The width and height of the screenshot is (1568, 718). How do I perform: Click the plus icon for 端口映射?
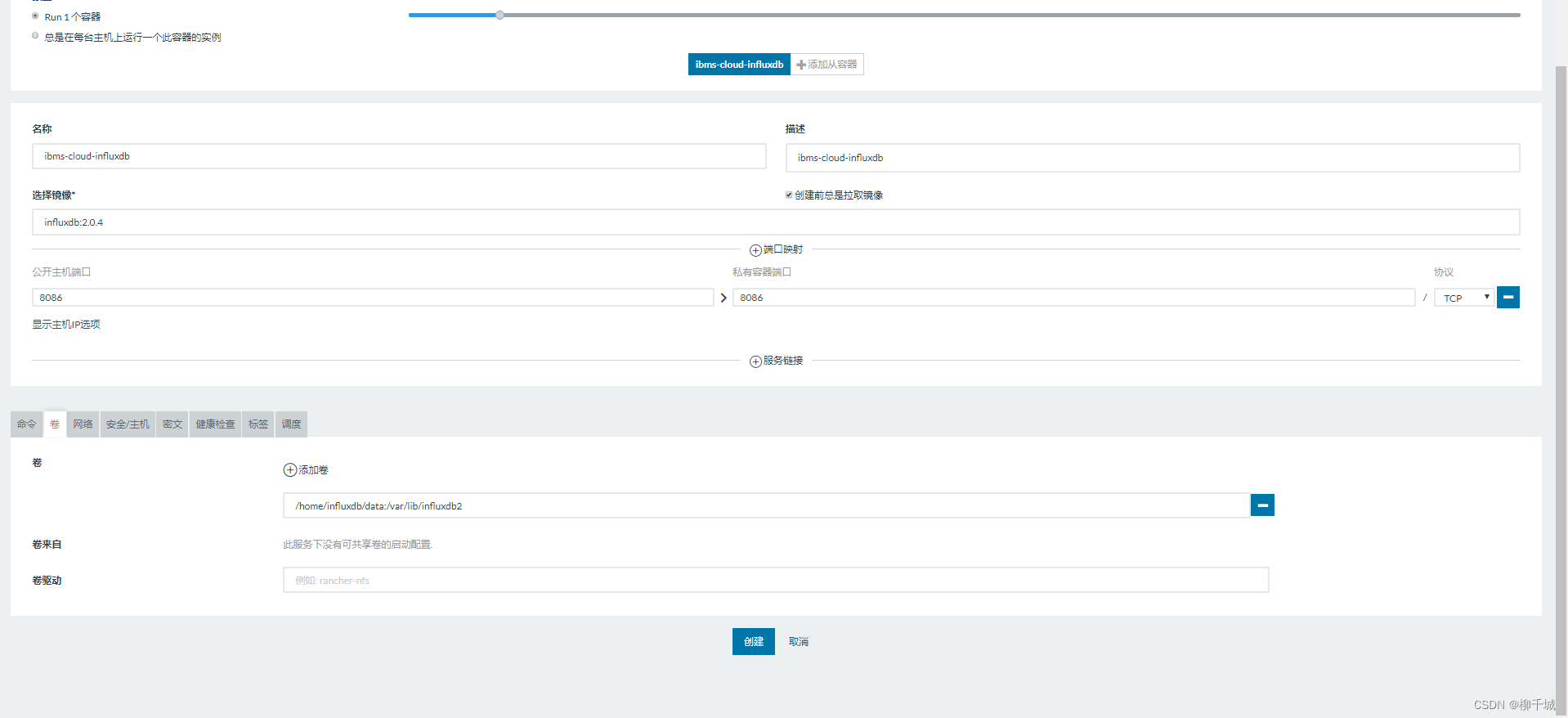click(x=755, y=250)
